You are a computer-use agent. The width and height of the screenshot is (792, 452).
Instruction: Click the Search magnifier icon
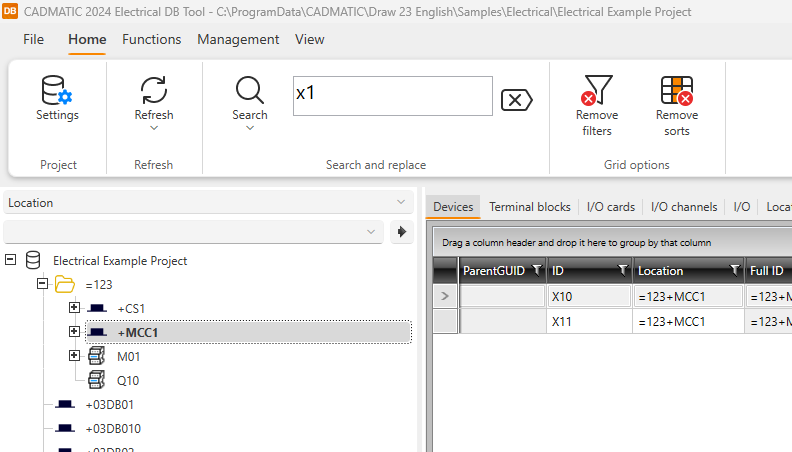click(250, 90)
